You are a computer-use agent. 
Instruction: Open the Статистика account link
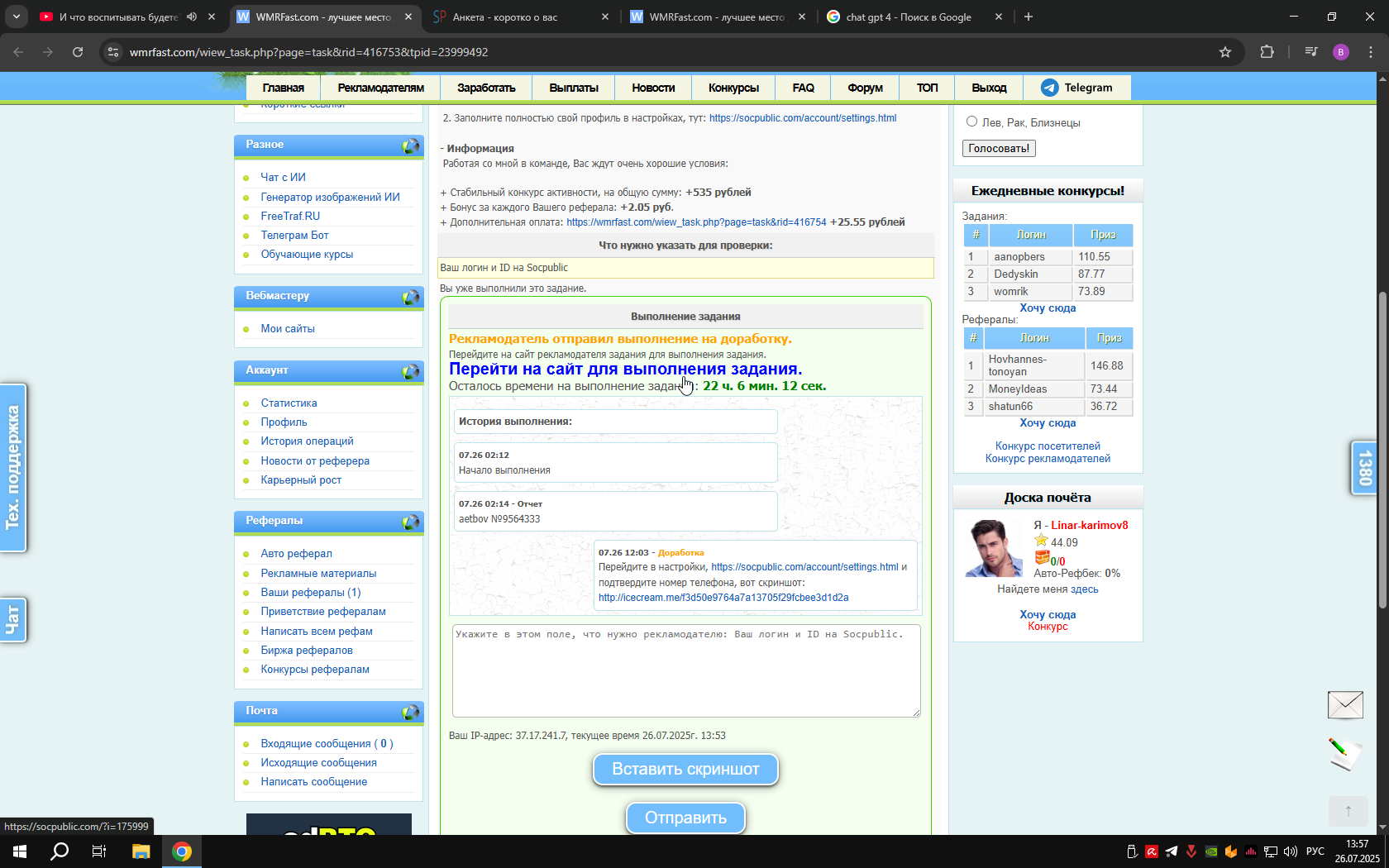point(289,403)
